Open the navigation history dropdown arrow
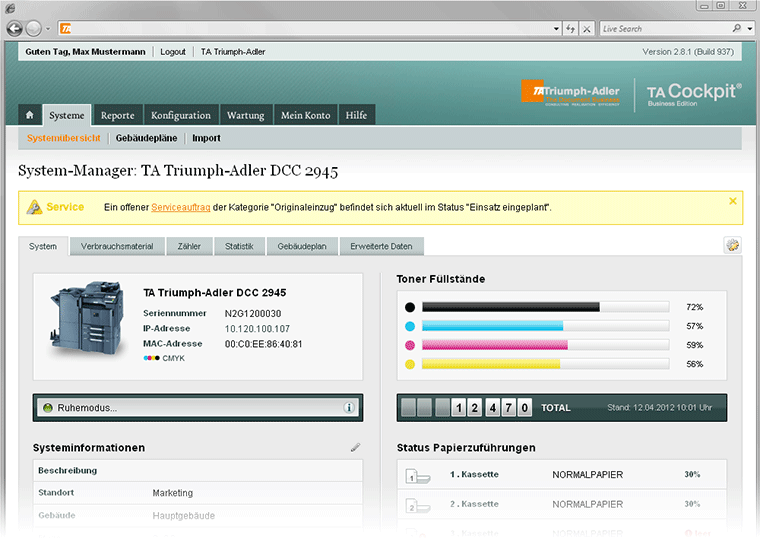Screen dimensions: 760x555 pos(48,29)
